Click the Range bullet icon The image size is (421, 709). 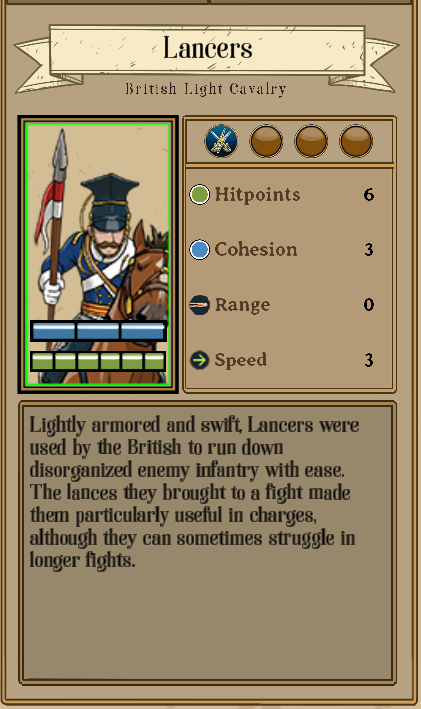click(199, 305)
